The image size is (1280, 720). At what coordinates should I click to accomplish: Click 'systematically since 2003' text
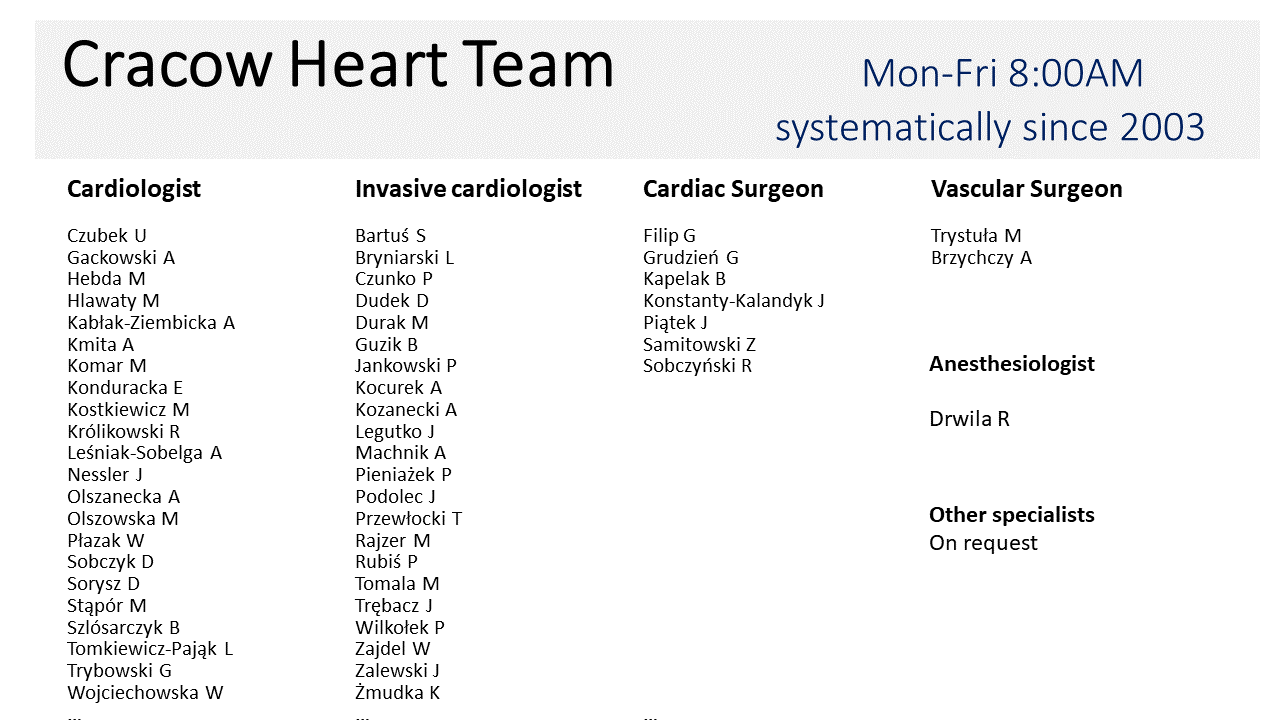990,128
